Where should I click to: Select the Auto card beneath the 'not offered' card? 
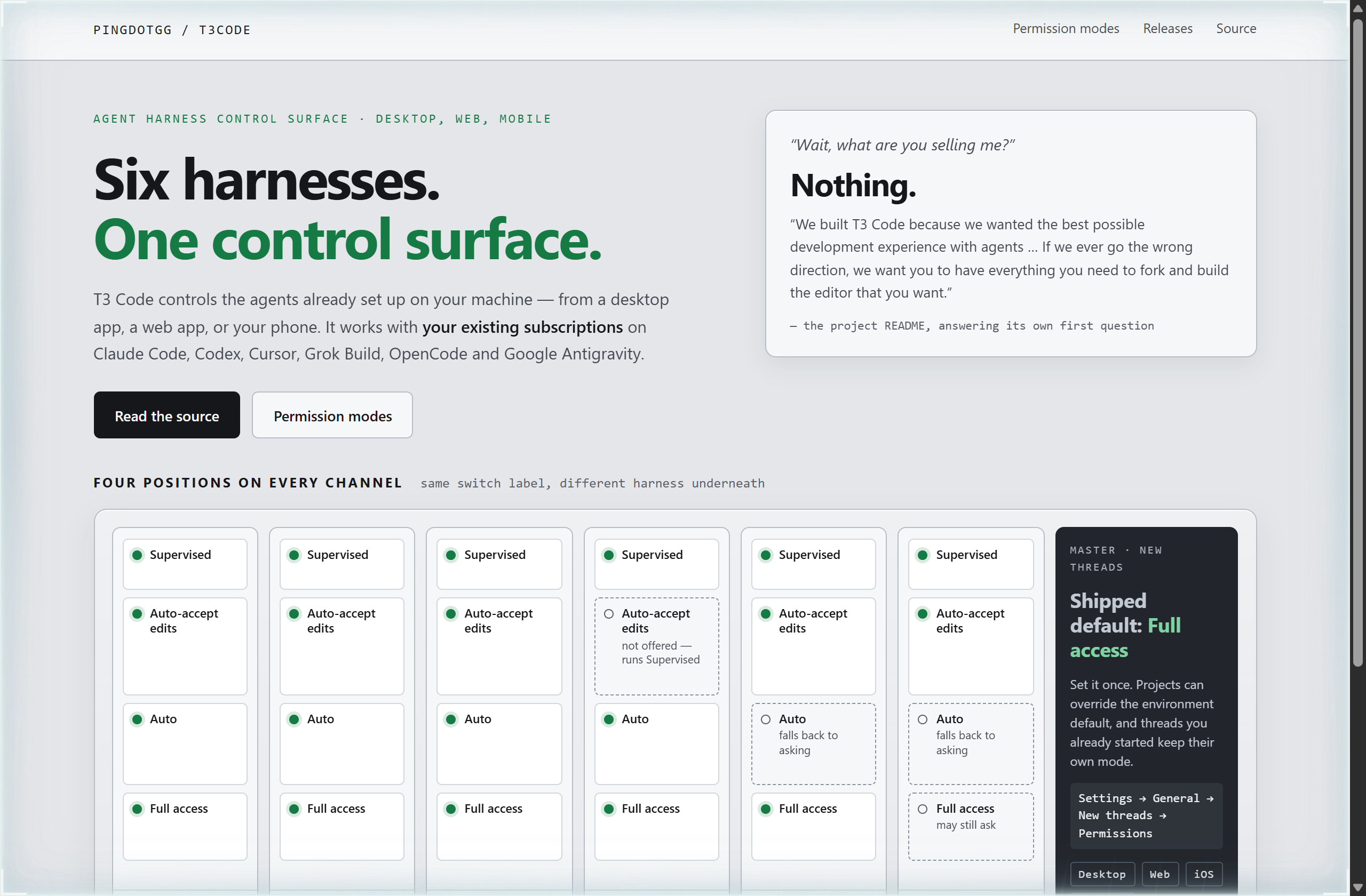click(657, 744)
